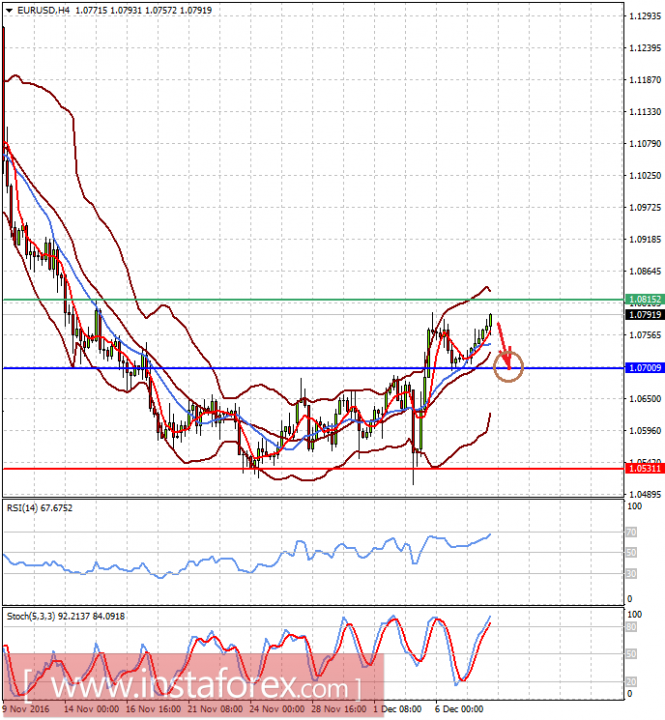Select the RSI 70 level marker
Image resolution: width=665 pixels, height=720 pixels.
[631, 532]
